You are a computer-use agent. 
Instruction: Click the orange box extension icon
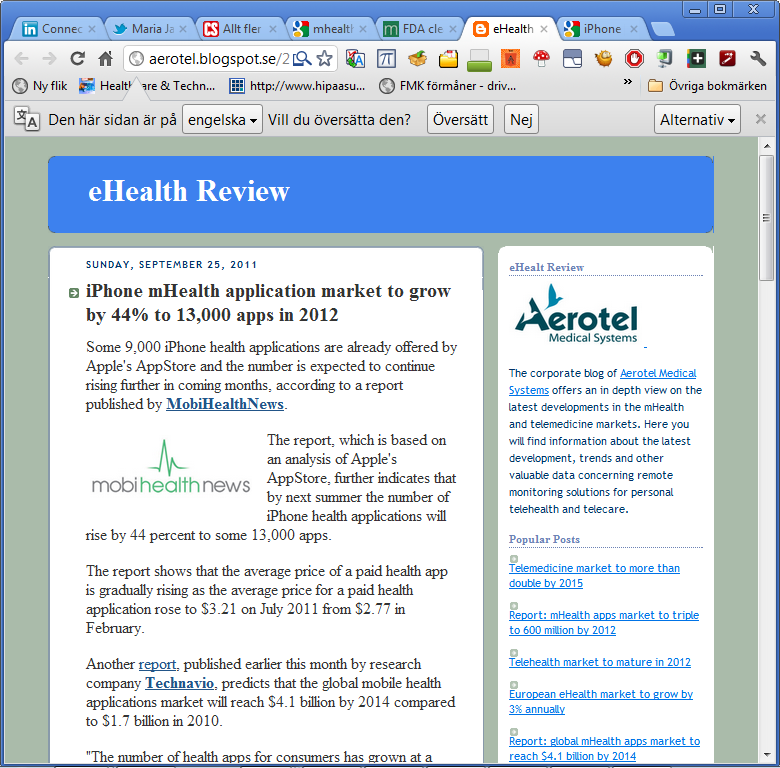(x=417, y=59)
